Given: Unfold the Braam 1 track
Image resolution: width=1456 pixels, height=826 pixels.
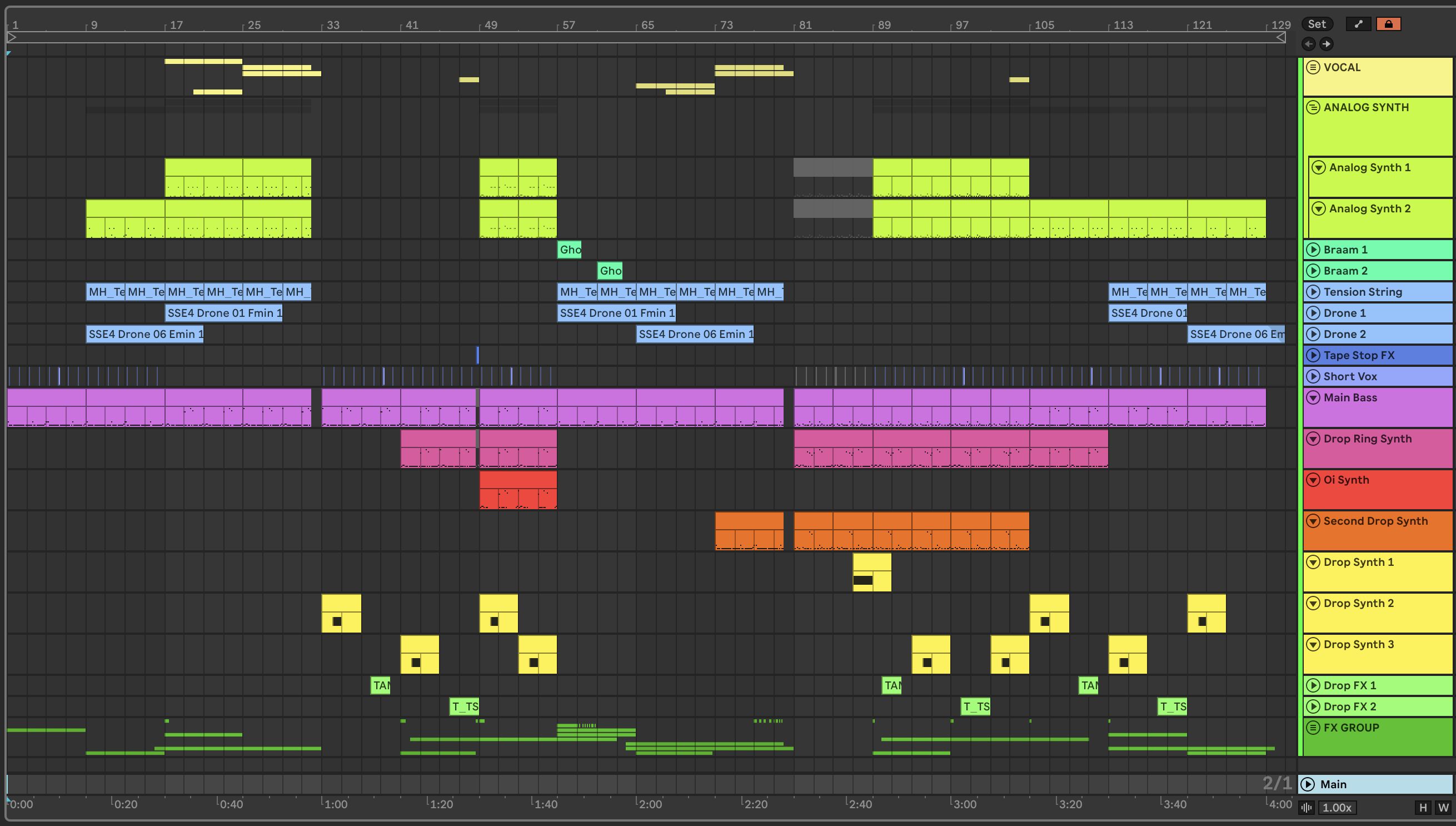Looking at the screenshot, I should pyautogui.click(x=1313, y=250).
